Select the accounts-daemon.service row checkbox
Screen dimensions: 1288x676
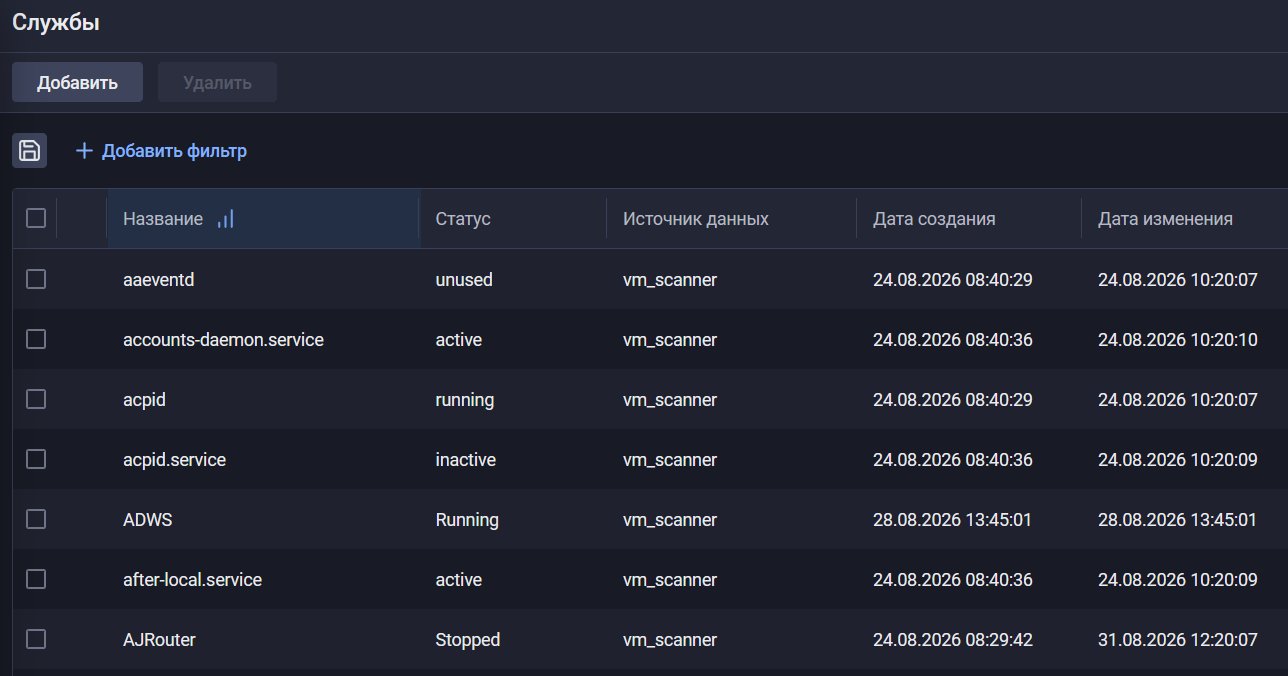[36, 340]
